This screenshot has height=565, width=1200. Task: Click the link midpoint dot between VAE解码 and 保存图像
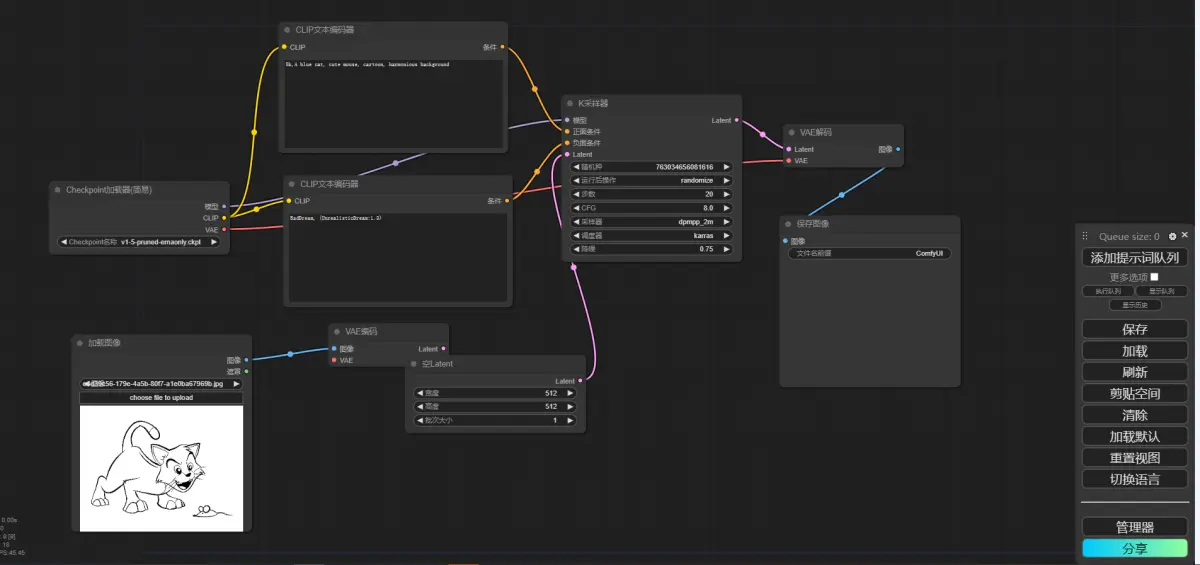point(842,195)
